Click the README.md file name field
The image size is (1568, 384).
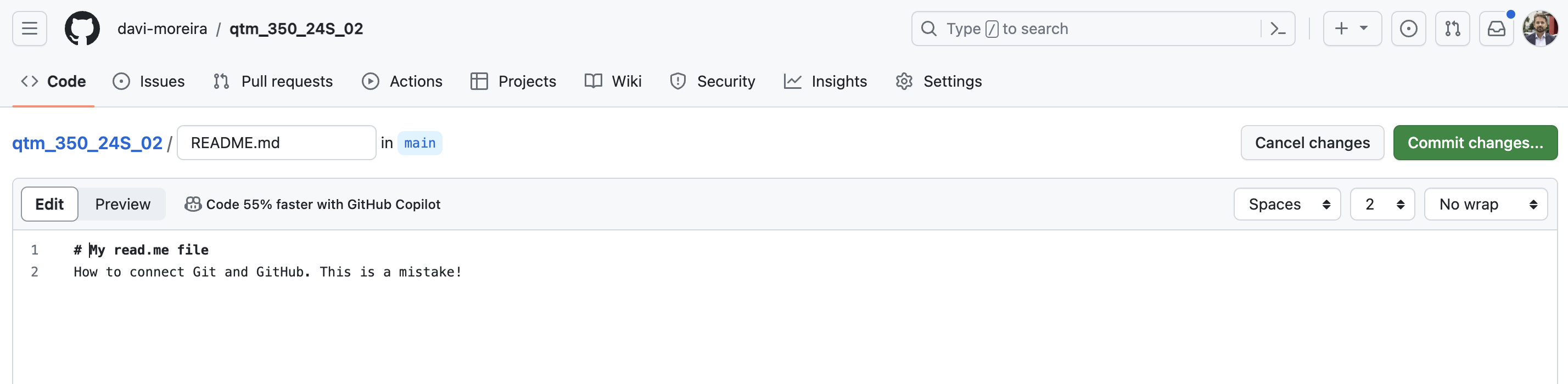(x=276, y=143)
